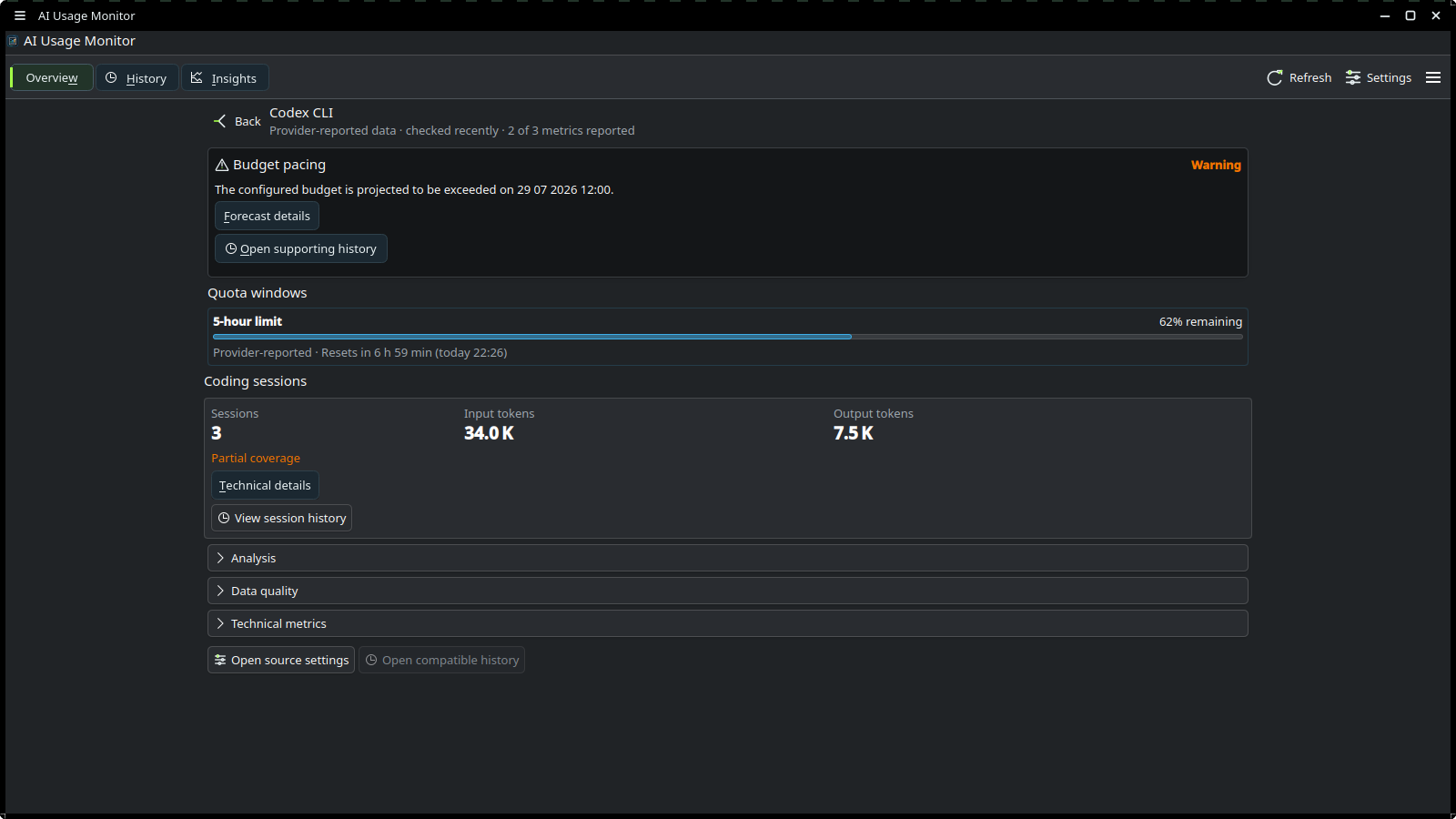Click the 62% remaining text

pos(1200,321)
